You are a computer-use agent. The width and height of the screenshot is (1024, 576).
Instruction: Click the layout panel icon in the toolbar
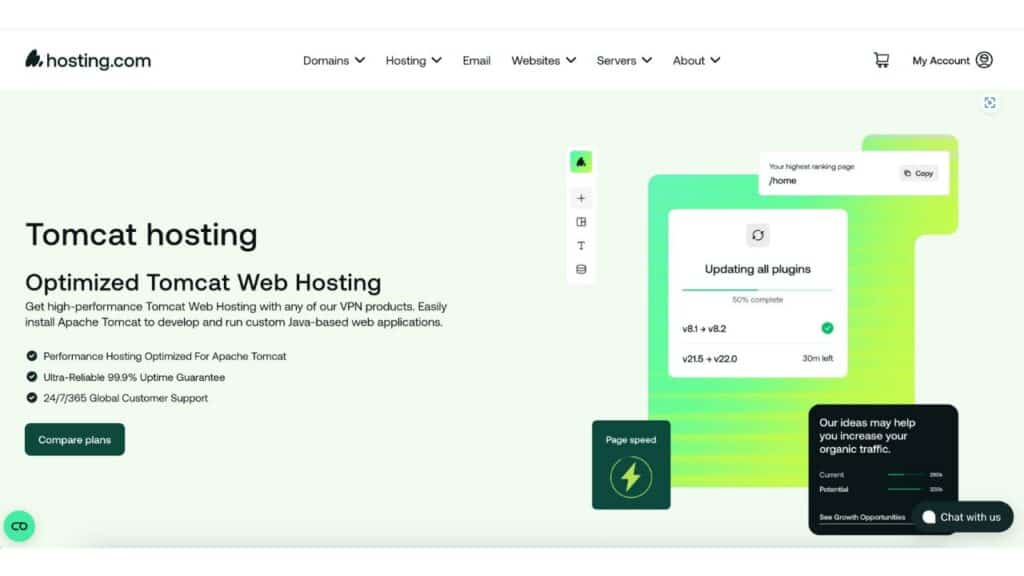(x=581, y=221)
